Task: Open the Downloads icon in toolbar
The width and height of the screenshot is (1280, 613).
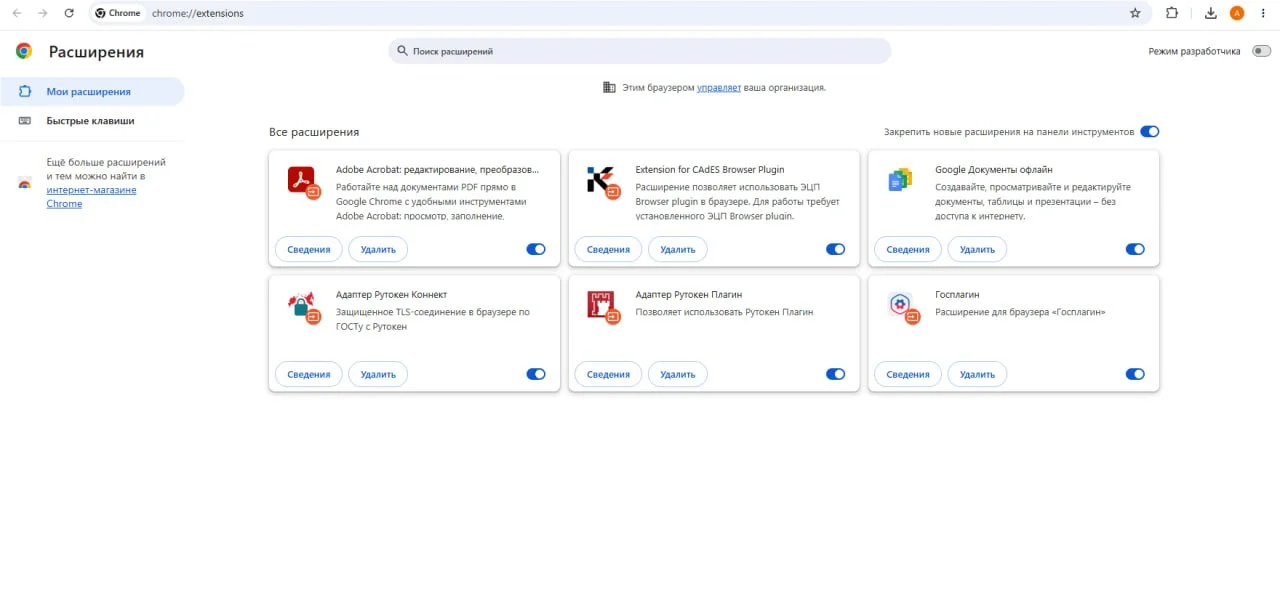Action: click(1211, 13)
